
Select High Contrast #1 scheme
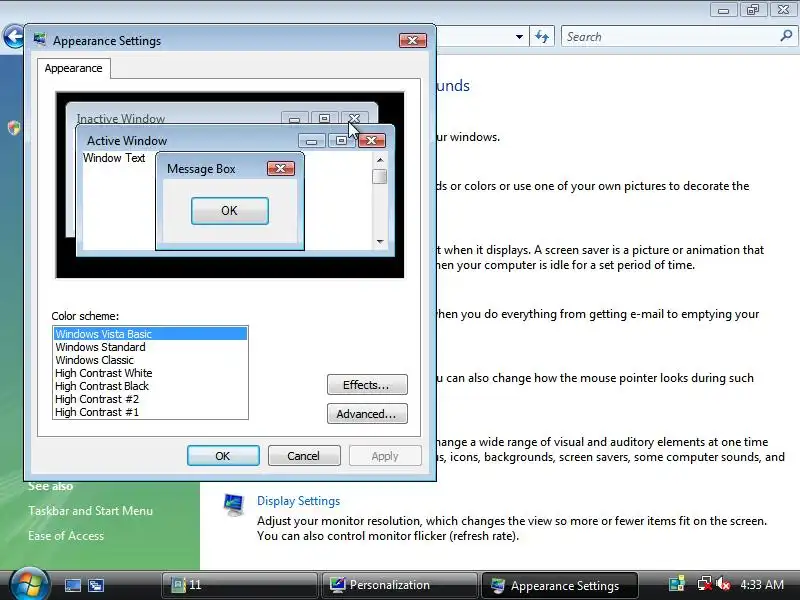point(151,412)
